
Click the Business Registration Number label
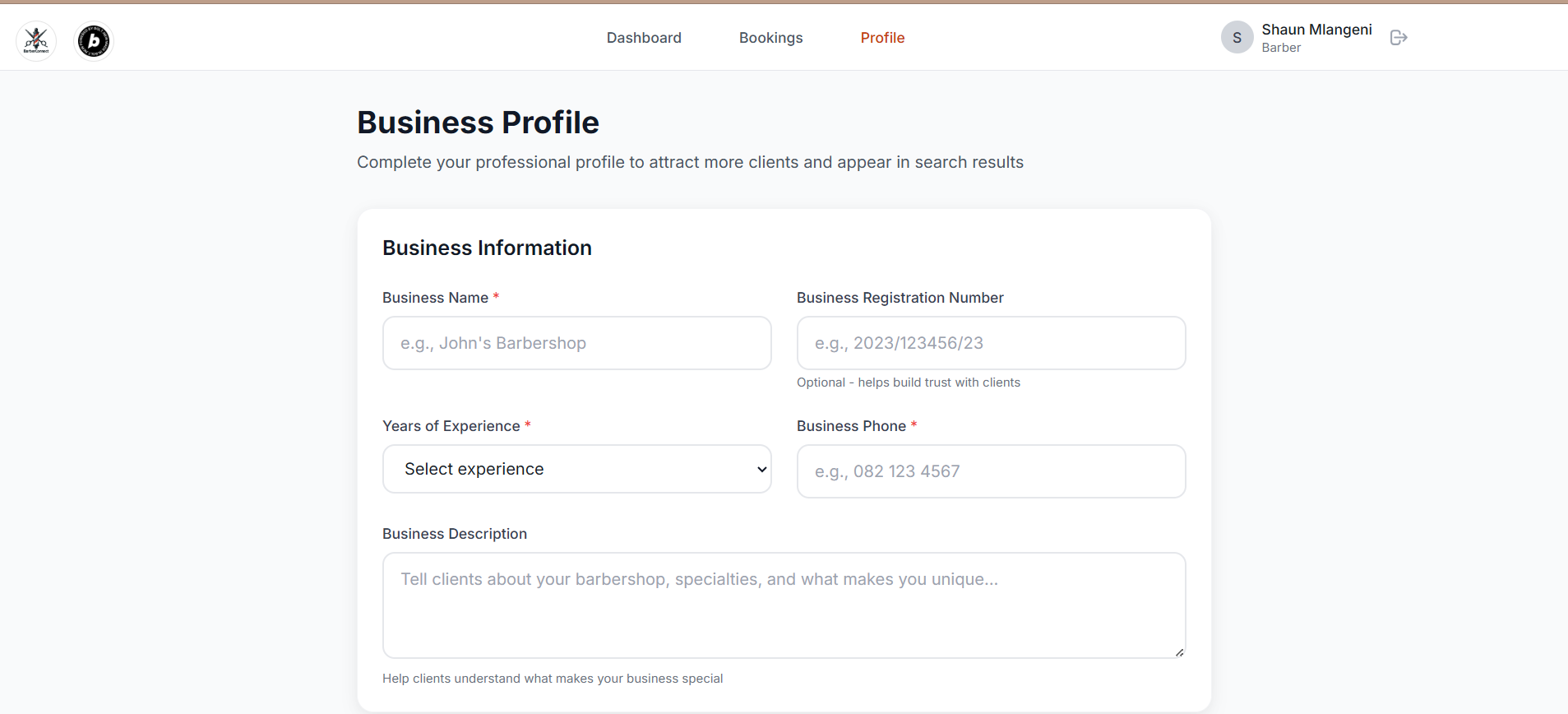pyautogui.click(x=900, y=298)
